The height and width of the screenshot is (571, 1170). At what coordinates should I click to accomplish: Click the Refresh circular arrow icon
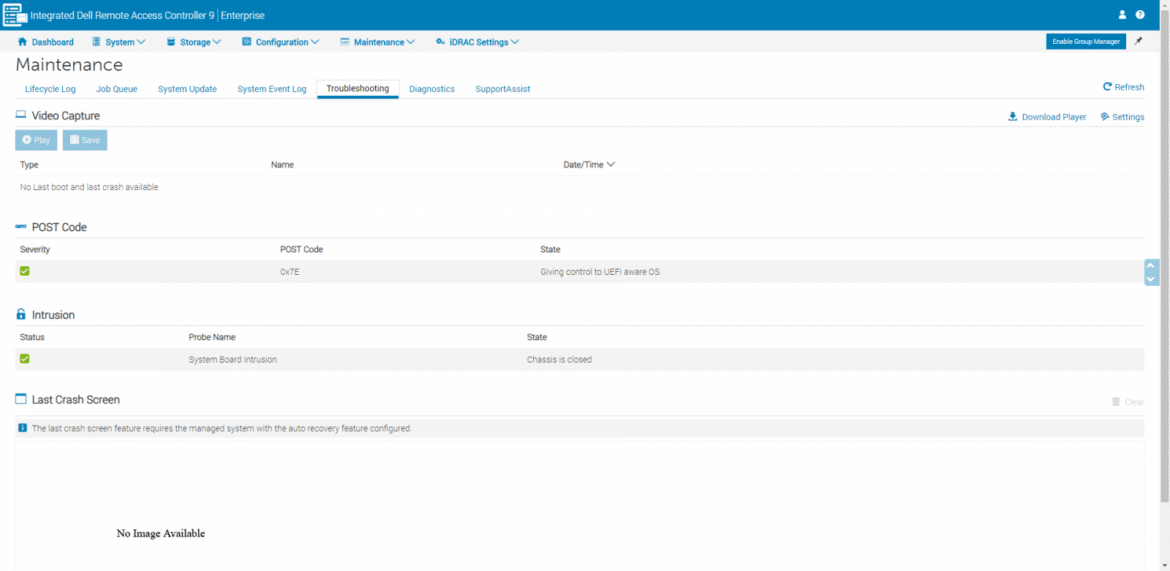click(x=1107, y=87)
